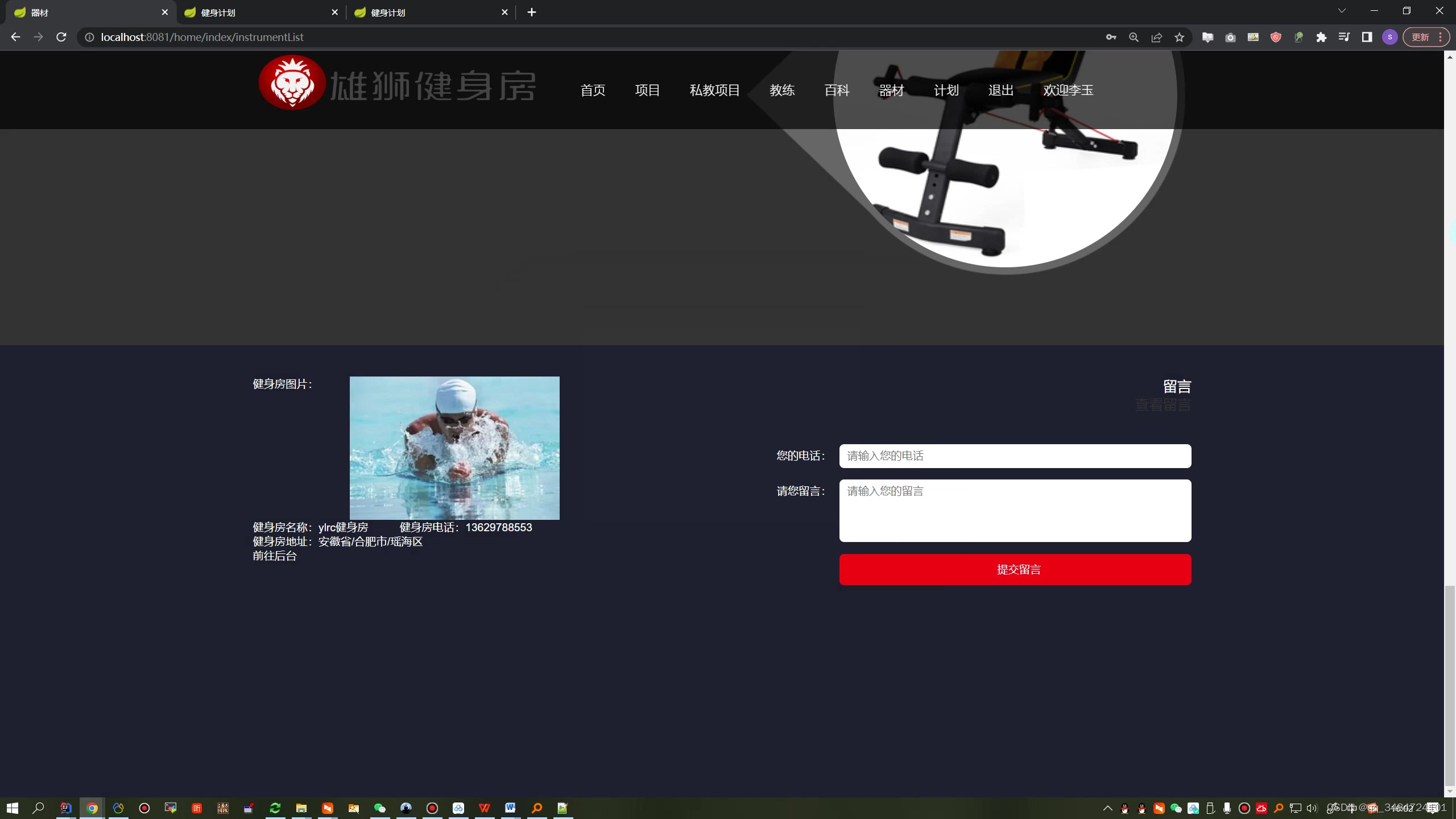
Task: Click the swimmer gym image
Action: coord(454,448)
